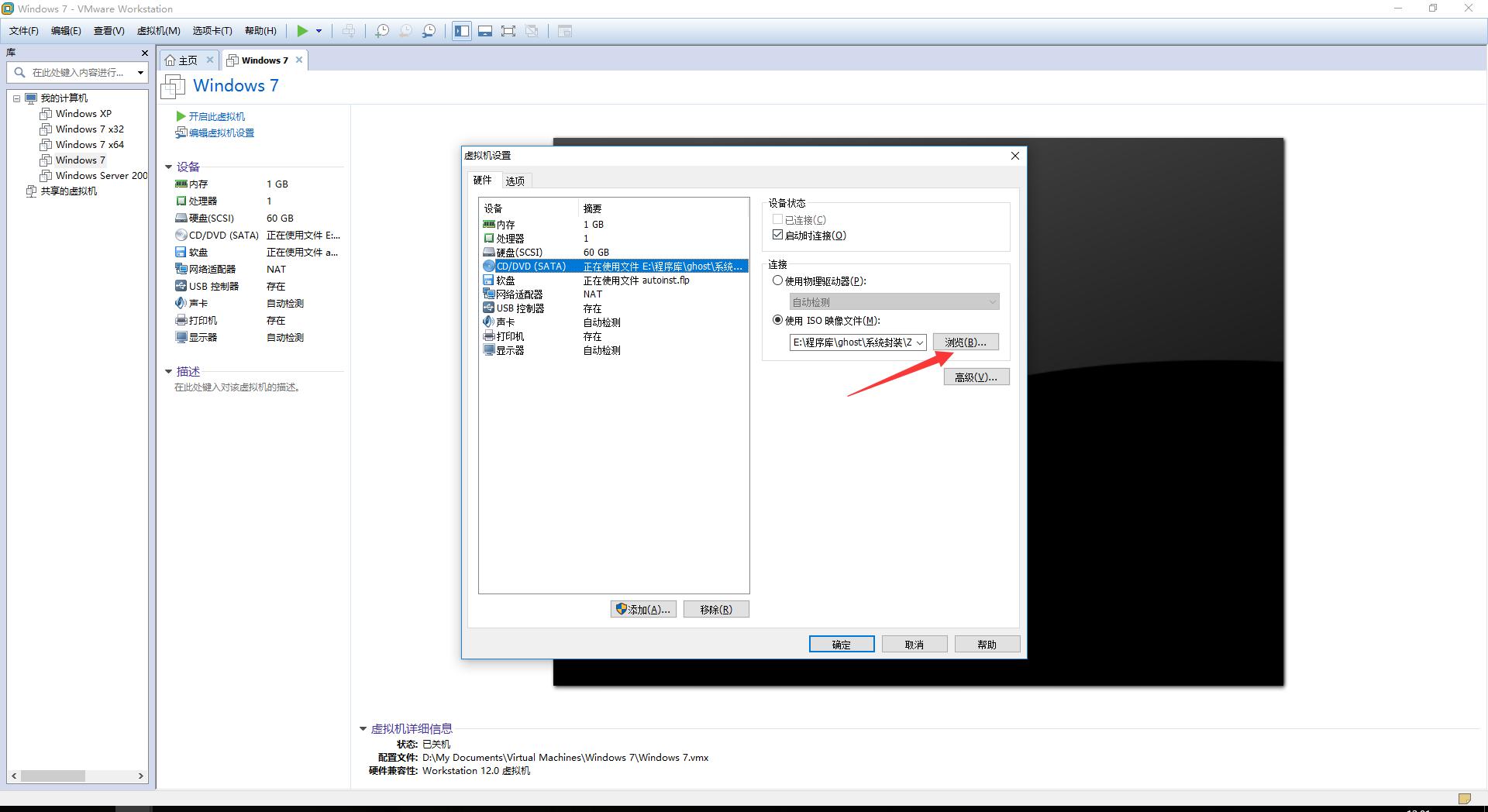This screenshot has width=1488, height=812.
Task: Open the snapshot manager icon
Action: pos(429,31)
